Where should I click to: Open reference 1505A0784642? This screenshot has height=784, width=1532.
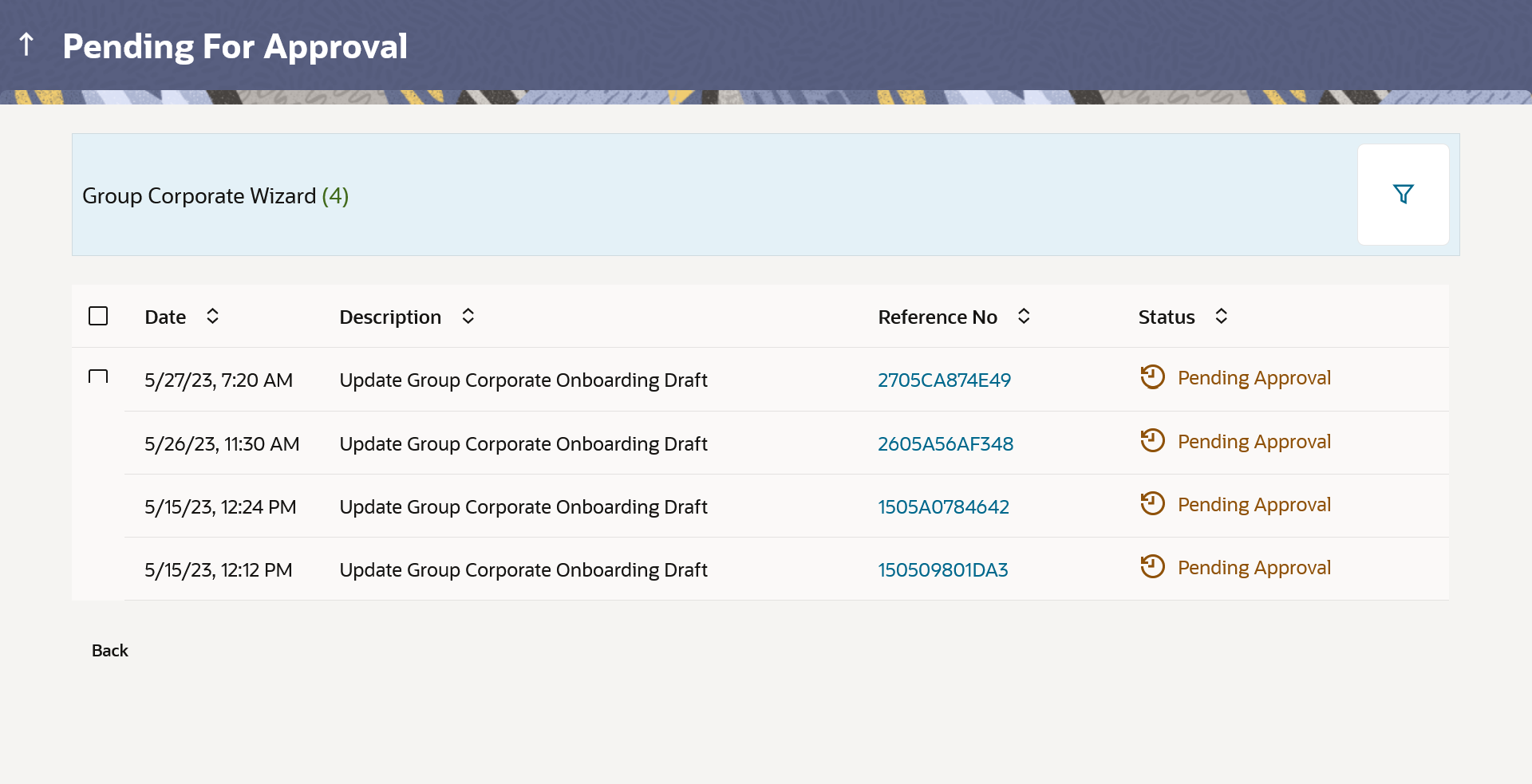coord(943,507)
